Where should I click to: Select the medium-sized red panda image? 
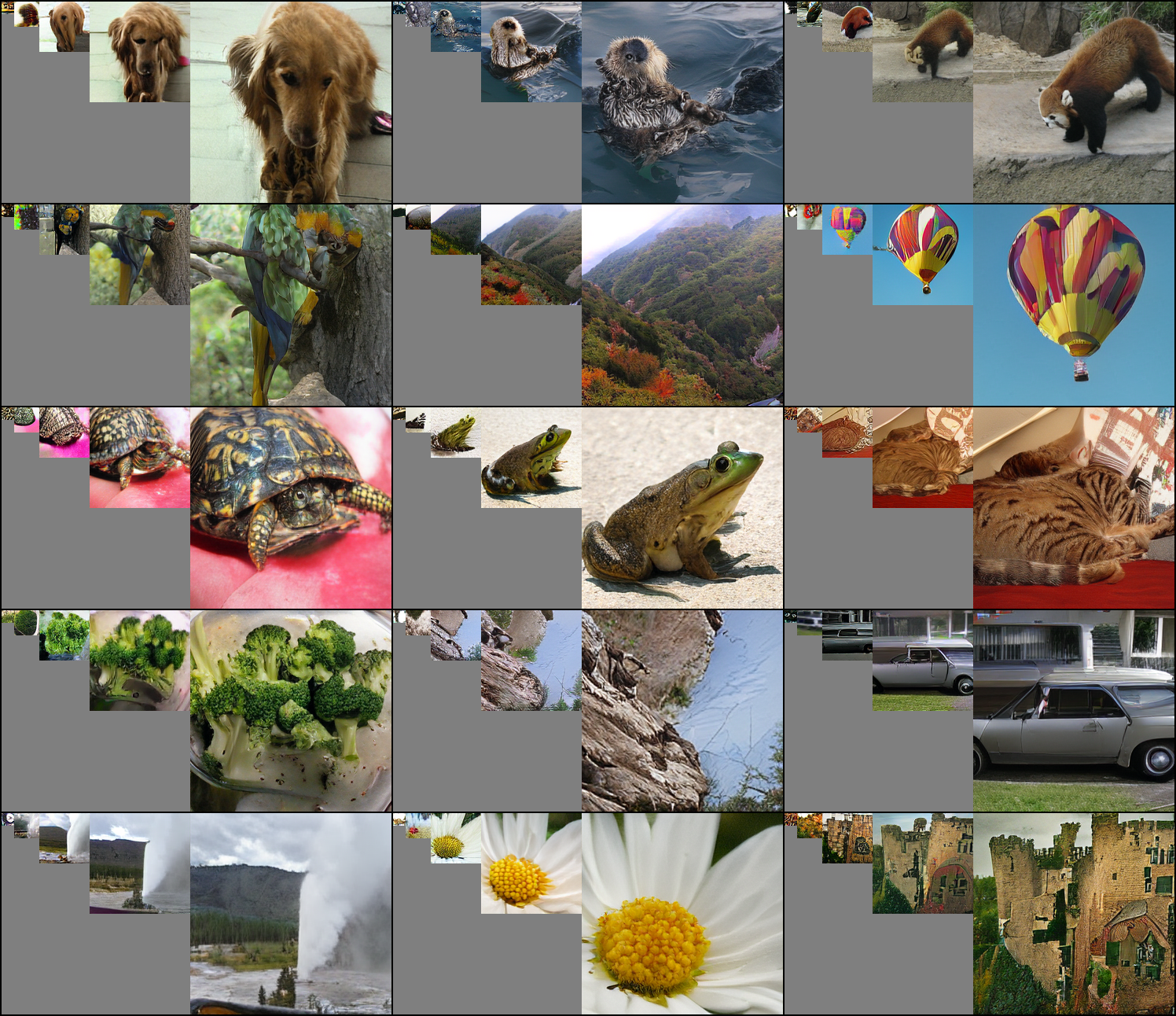coord(923,52)
